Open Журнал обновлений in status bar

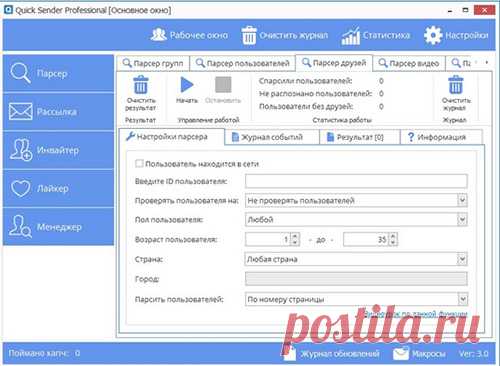click(332, 353)
